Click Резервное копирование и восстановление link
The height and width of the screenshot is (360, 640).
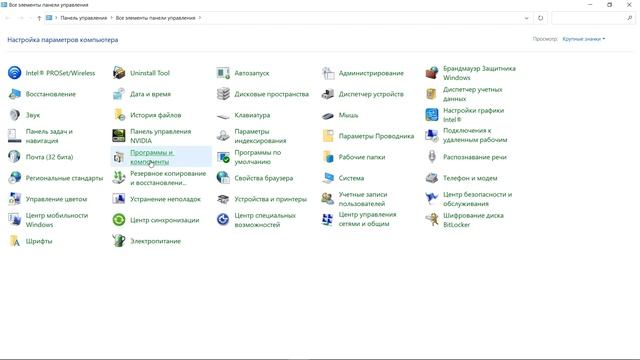coord(168,178)
